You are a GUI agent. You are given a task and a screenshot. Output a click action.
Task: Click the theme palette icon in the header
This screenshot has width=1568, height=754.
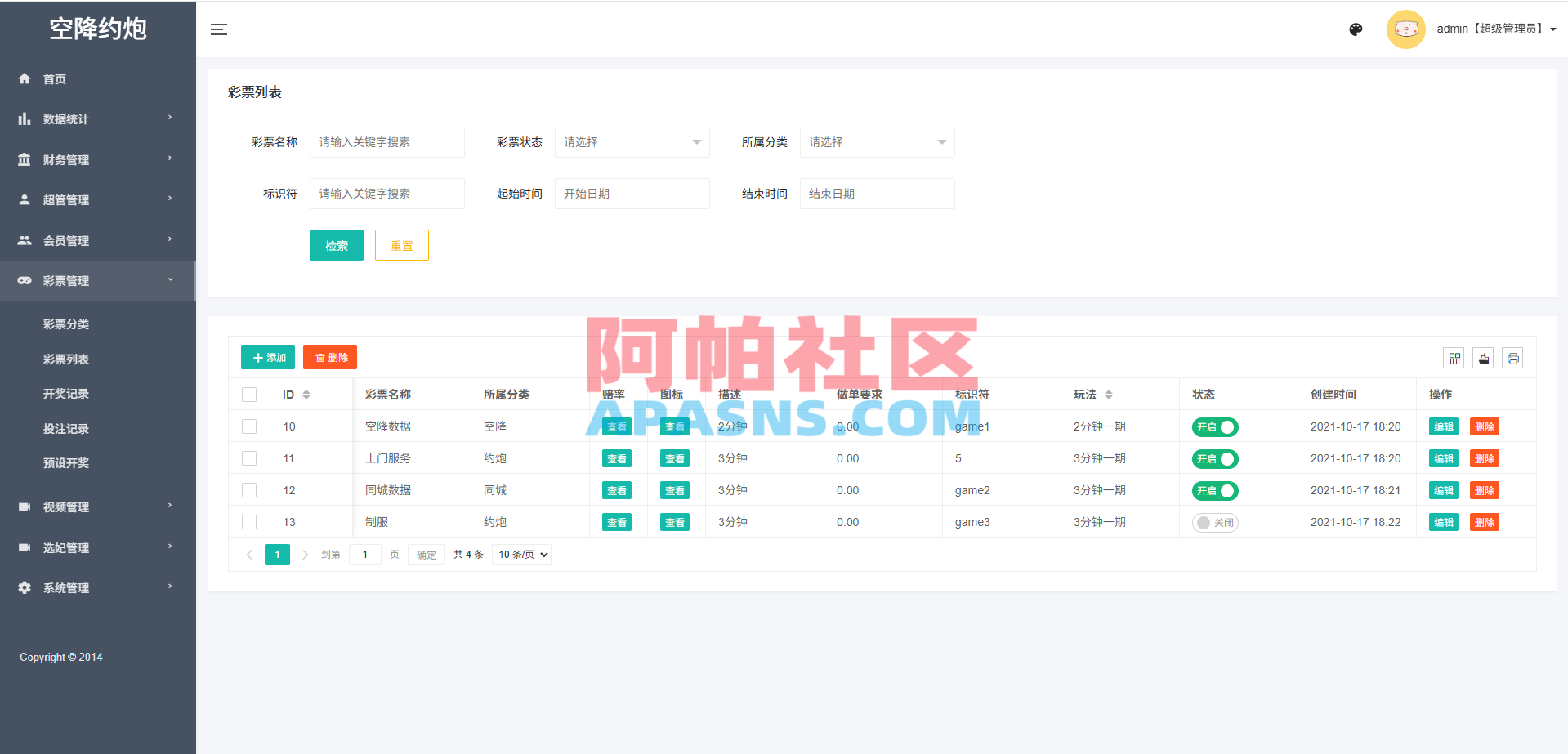1356,29
